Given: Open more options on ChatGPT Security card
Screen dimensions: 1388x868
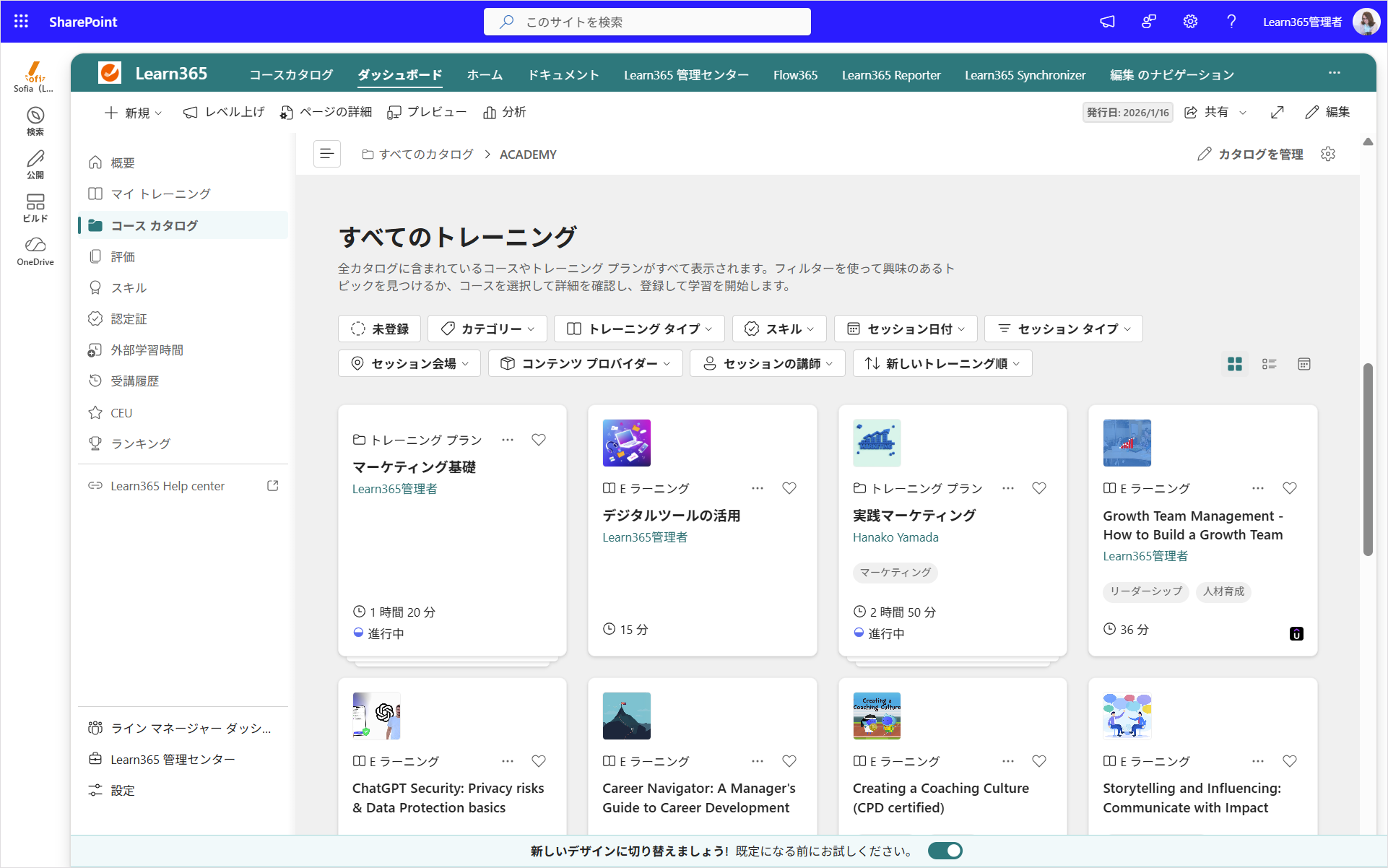Looking at the screenshot, I should coord(508,761).
